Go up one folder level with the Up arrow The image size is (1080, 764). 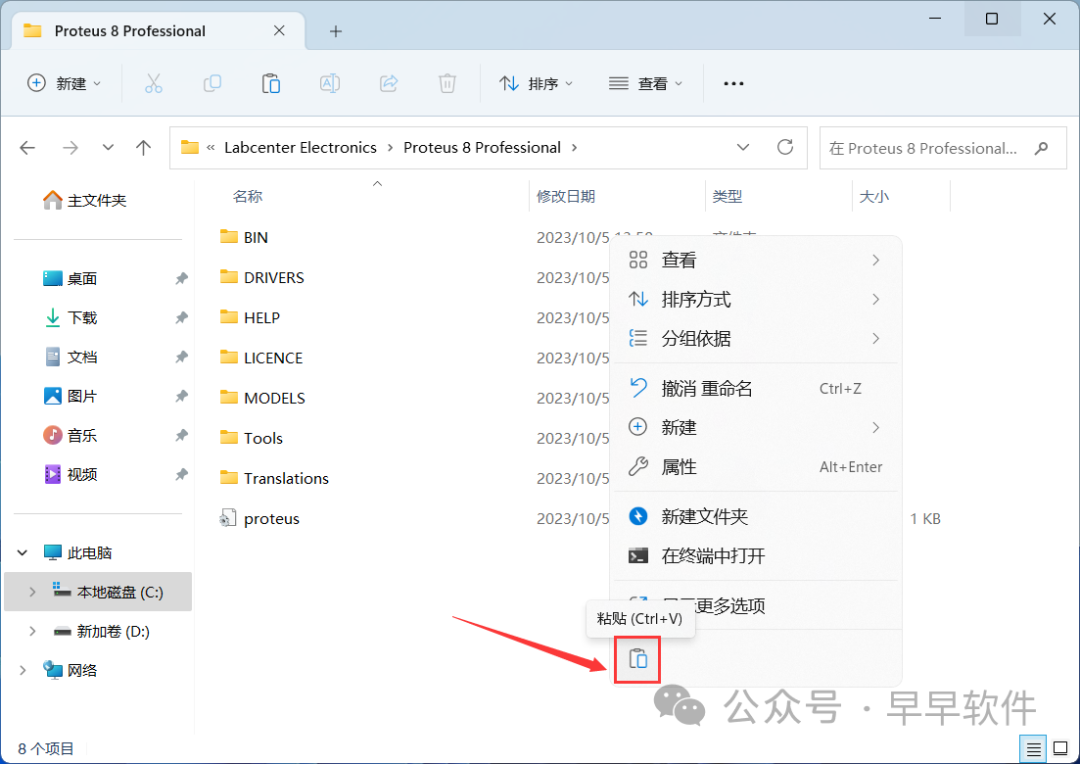click(143, 147)
